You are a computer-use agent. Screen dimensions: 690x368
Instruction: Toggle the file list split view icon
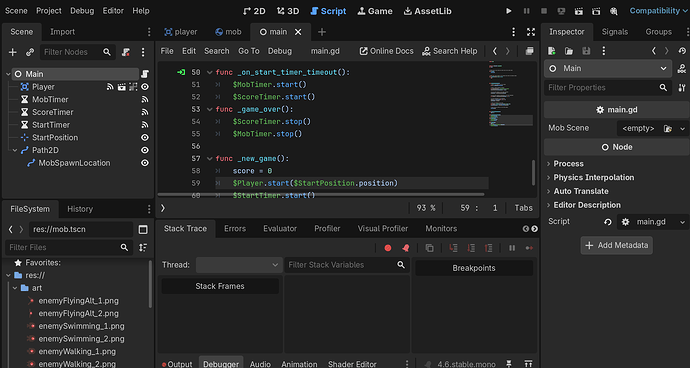143,229
